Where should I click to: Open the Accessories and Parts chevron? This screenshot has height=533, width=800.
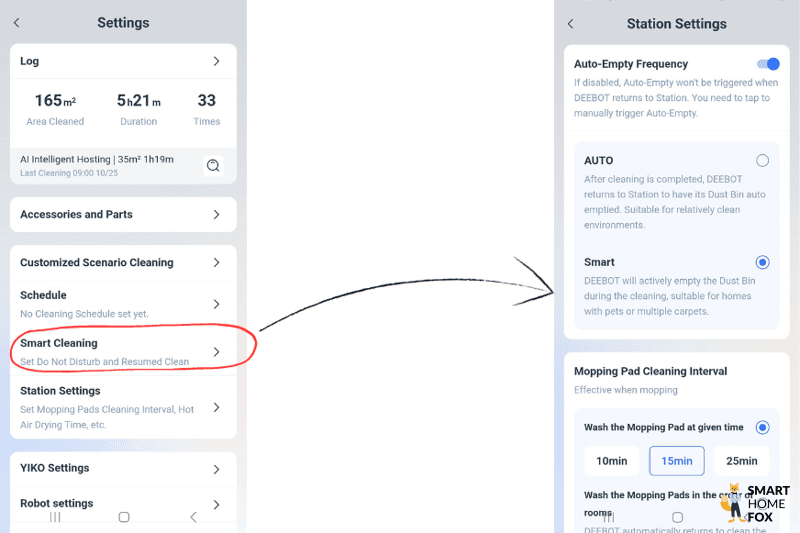click(216, 215)
